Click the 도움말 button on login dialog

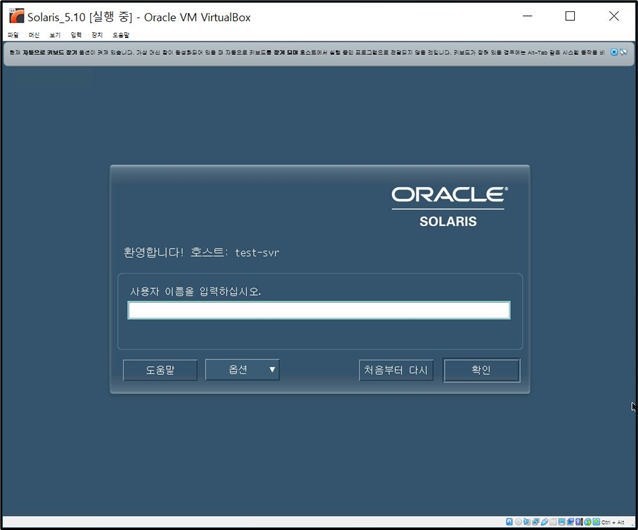click(x=160, y=370)
